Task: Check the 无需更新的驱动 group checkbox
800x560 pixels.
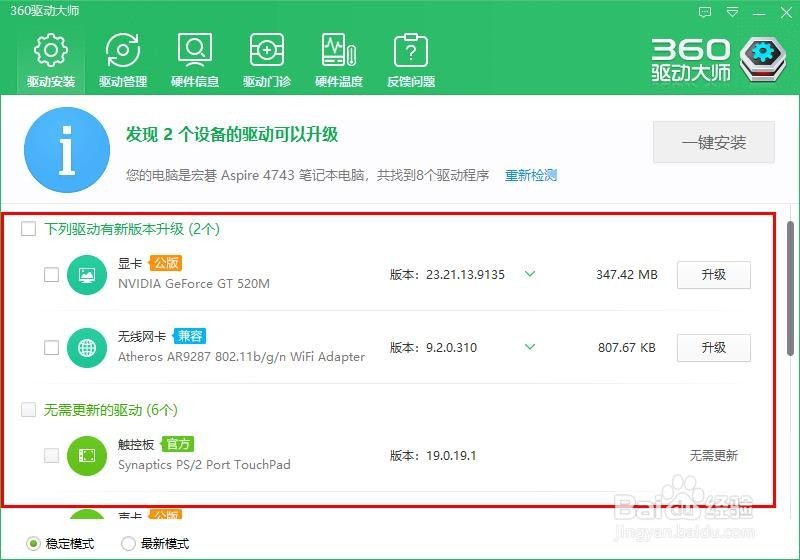Action: coord(29,410)
